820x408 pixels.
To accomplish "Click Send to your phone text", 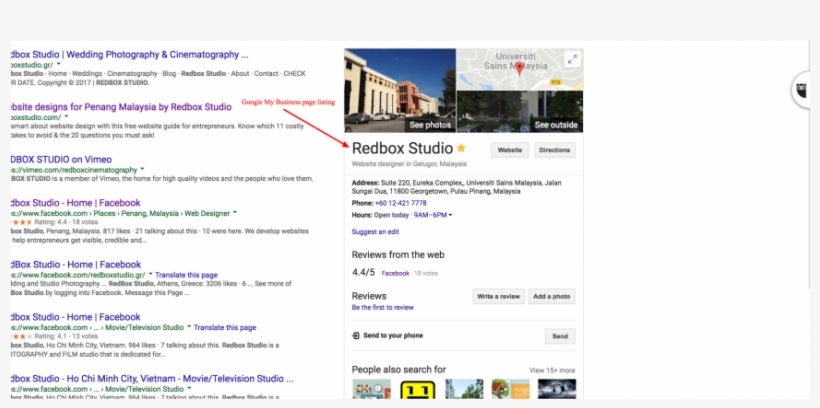I will (x=393, y=336).
